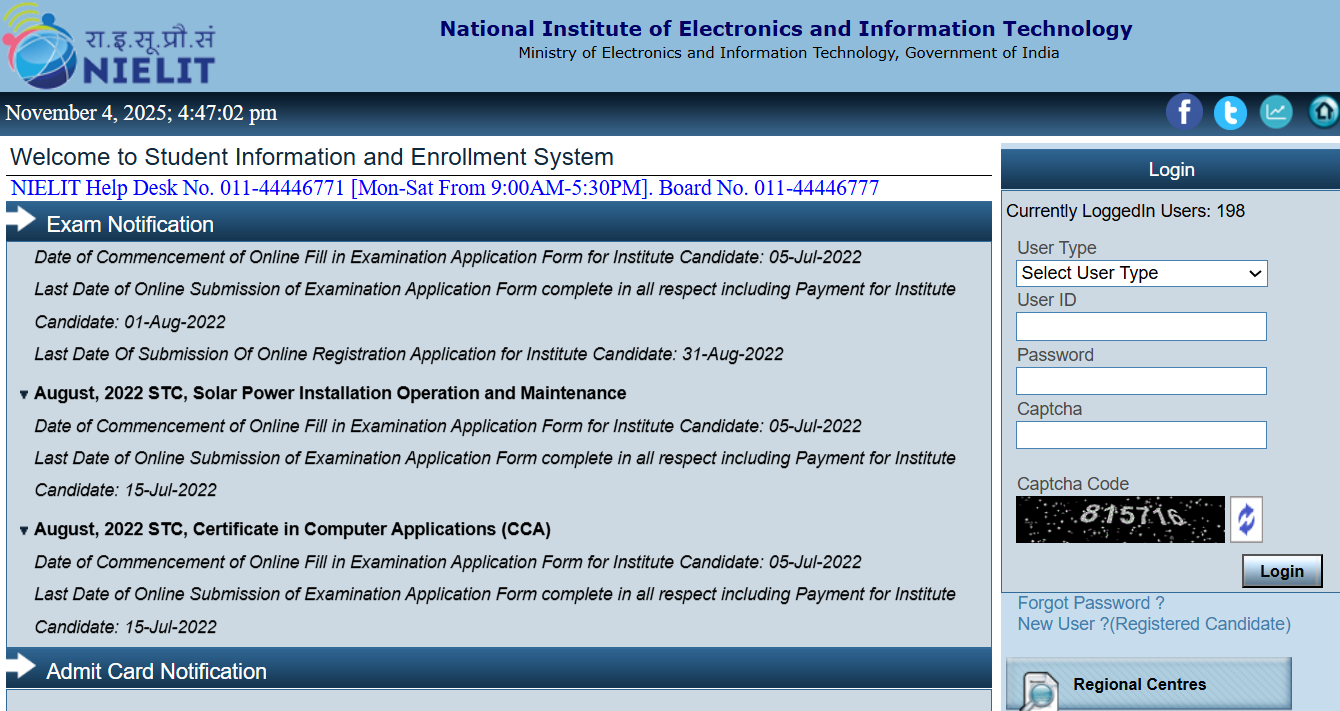The width and height of the screenshot is (1340, 711).
Task: Open the NIELIT Facebook page icon
Action: point(1184,112)
